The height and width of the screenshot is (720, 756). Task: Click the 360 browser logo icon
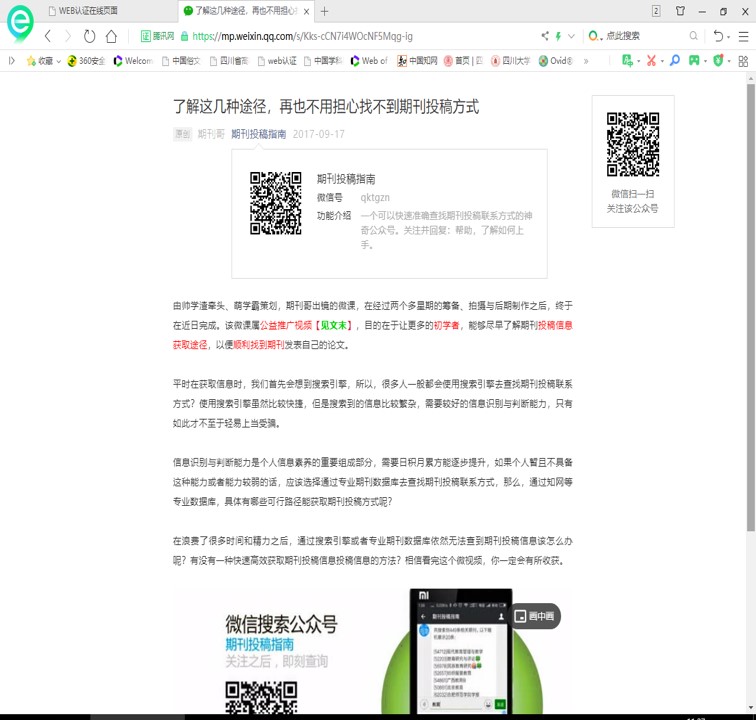point(20,23)
